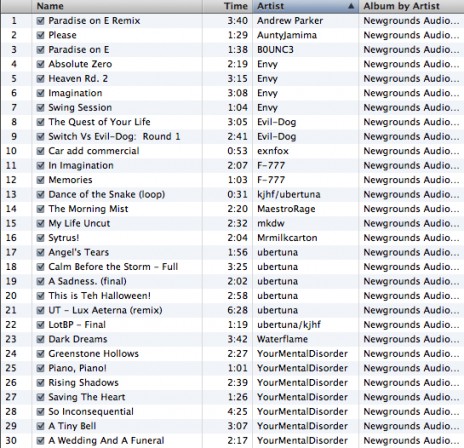Click the artist ubertuna/kjhf
The image size is (464, 448).
tap(289, 325)
